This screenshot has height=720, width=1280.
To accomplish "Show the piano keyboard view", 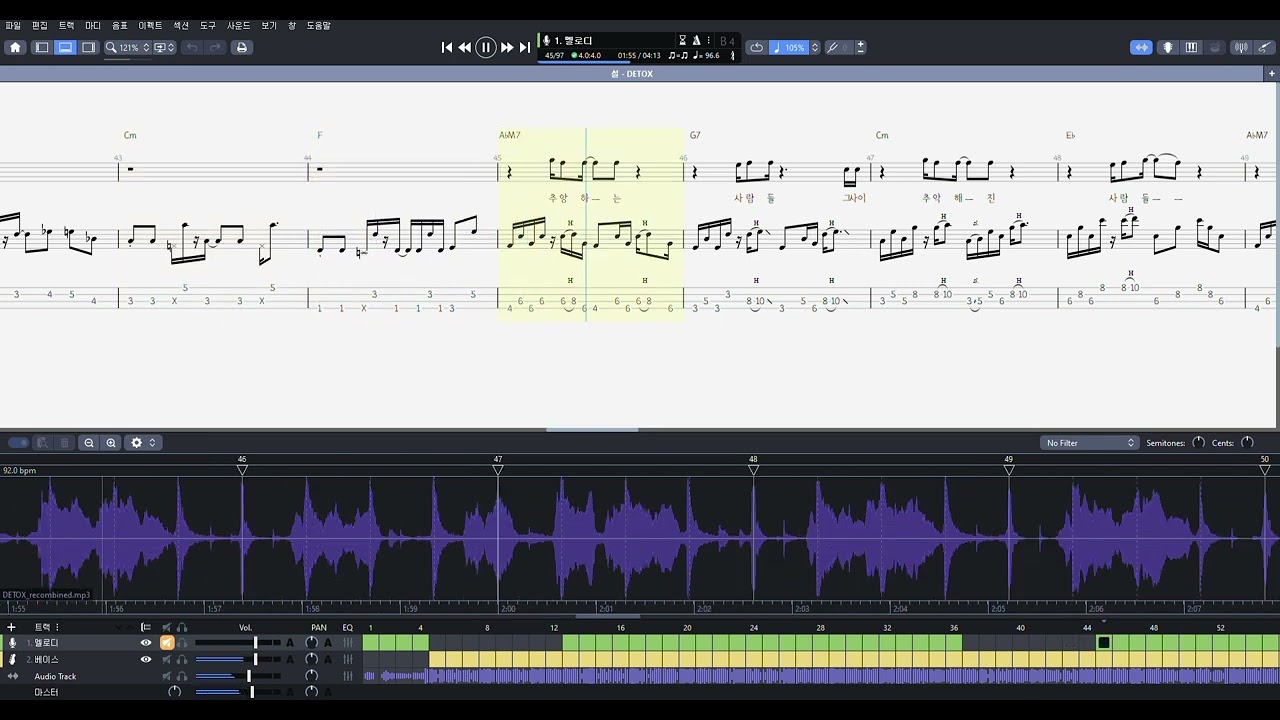I will (x=1191, y=47).
